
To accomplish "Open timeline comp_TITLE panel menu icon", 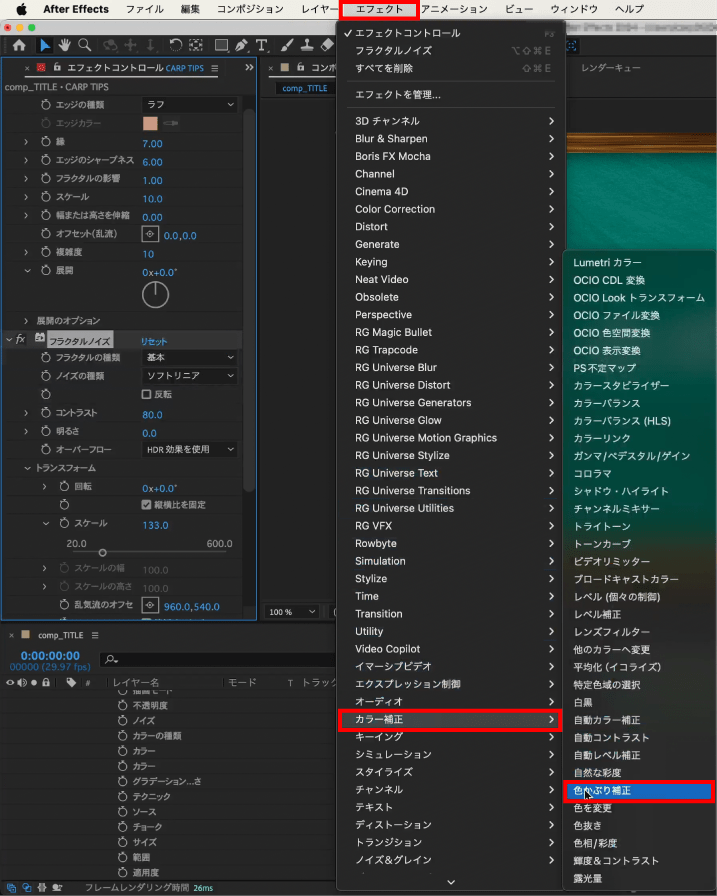I will [95, 635].
